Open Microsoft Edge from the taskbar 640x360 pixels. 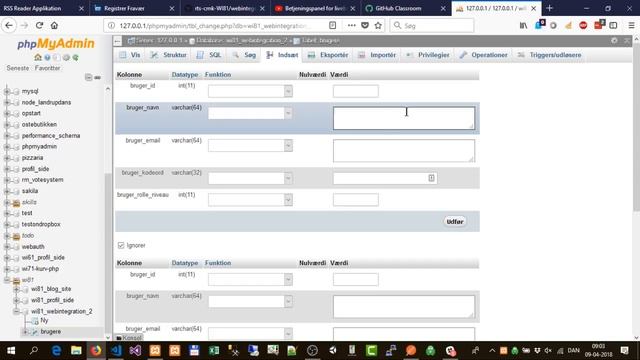coord(56,351)
